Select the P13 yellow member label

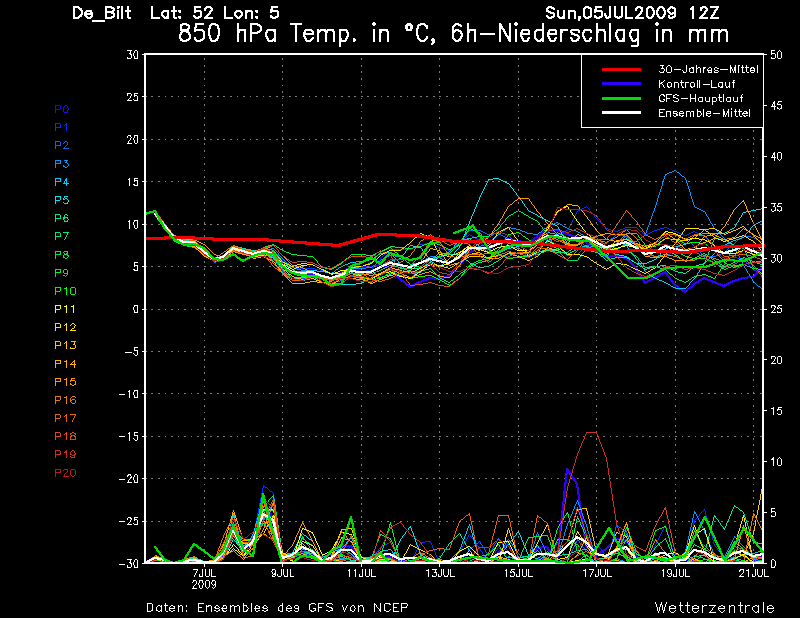click(x=65, y=345)
